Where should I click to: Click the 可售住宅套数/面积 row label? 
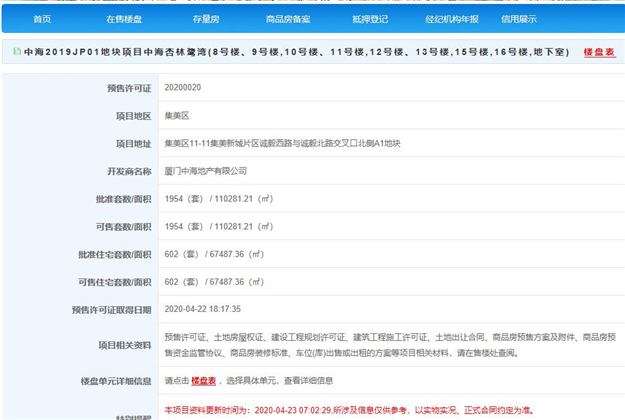(115, 282)
